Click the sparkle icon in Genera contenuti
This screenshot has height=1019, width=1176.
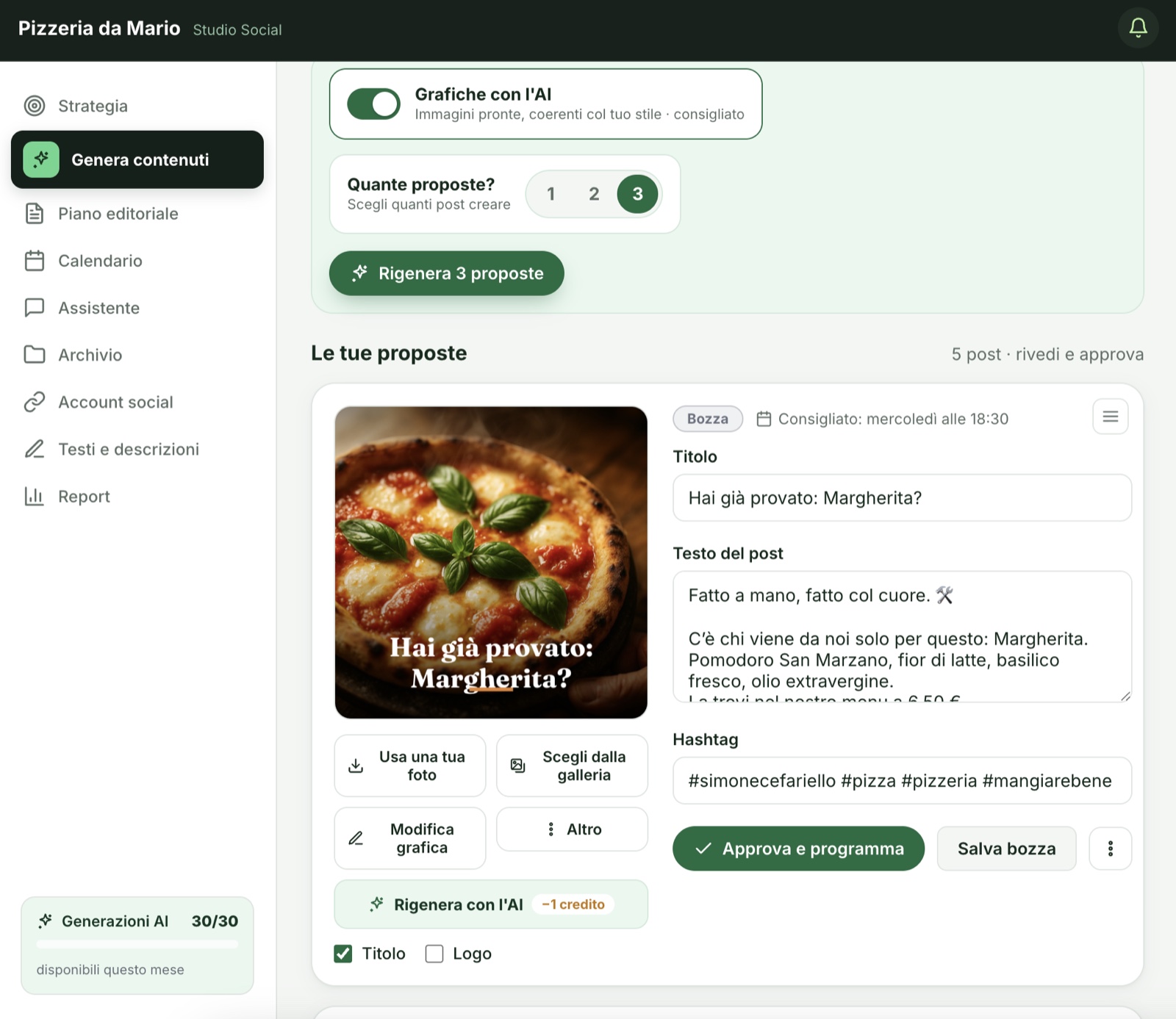41,159
